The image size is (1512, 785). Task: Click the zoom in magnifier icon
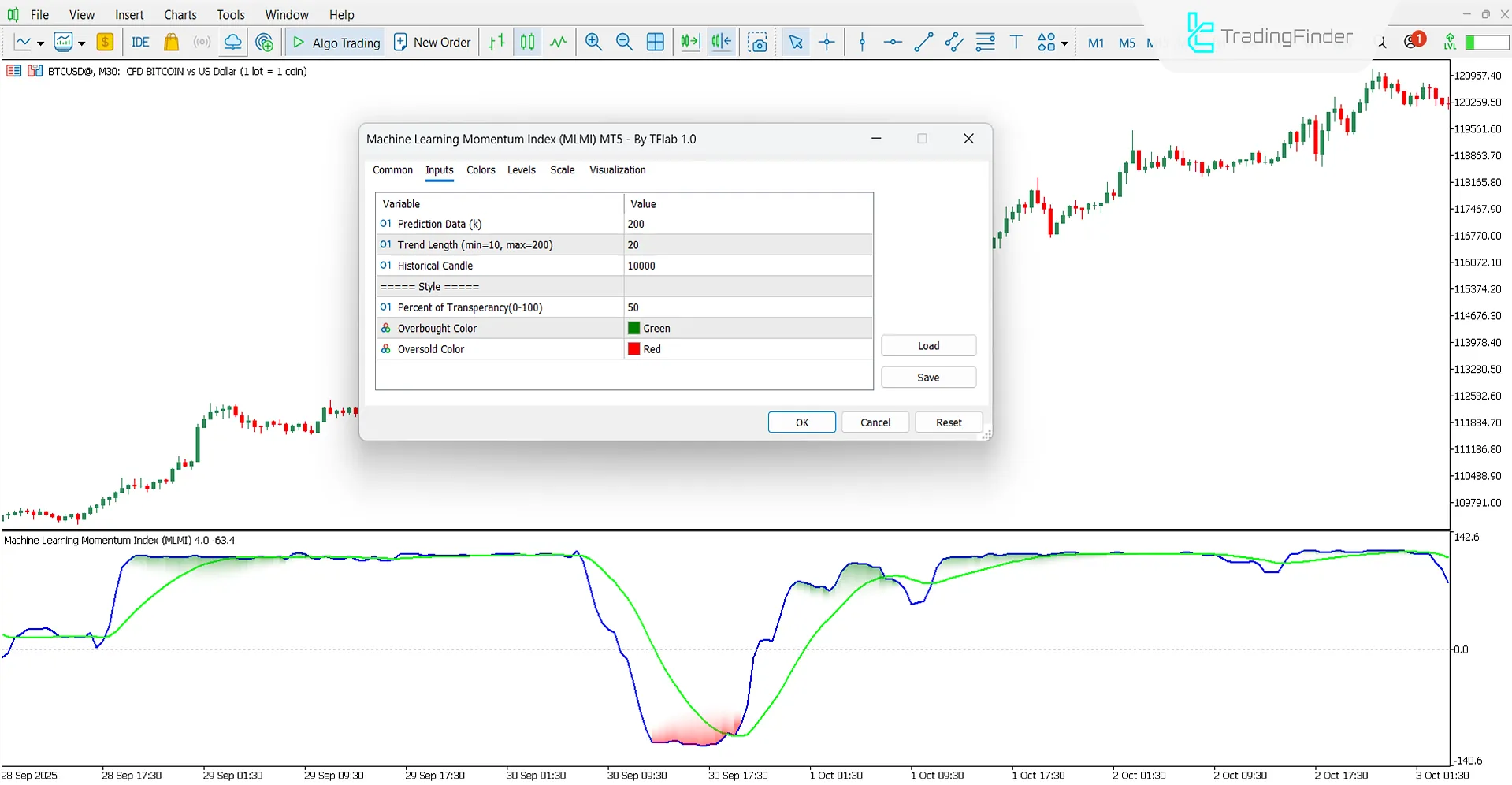click(593, 43)
